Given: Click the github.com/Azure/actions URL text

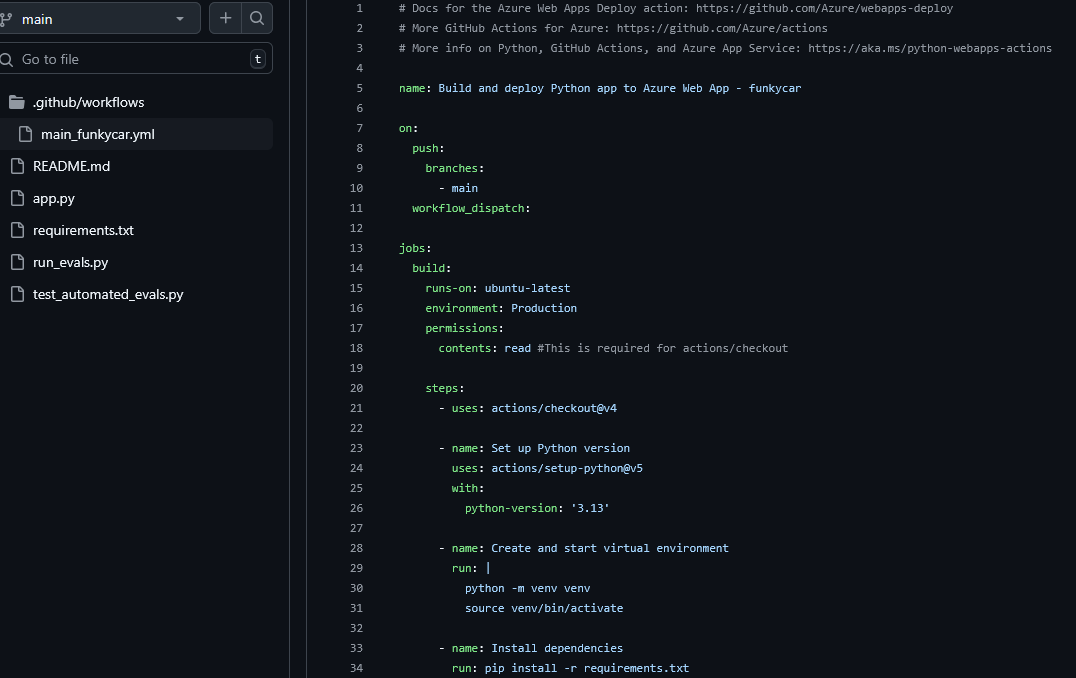Looking at the screenshot, I should (x=722, y=28).
